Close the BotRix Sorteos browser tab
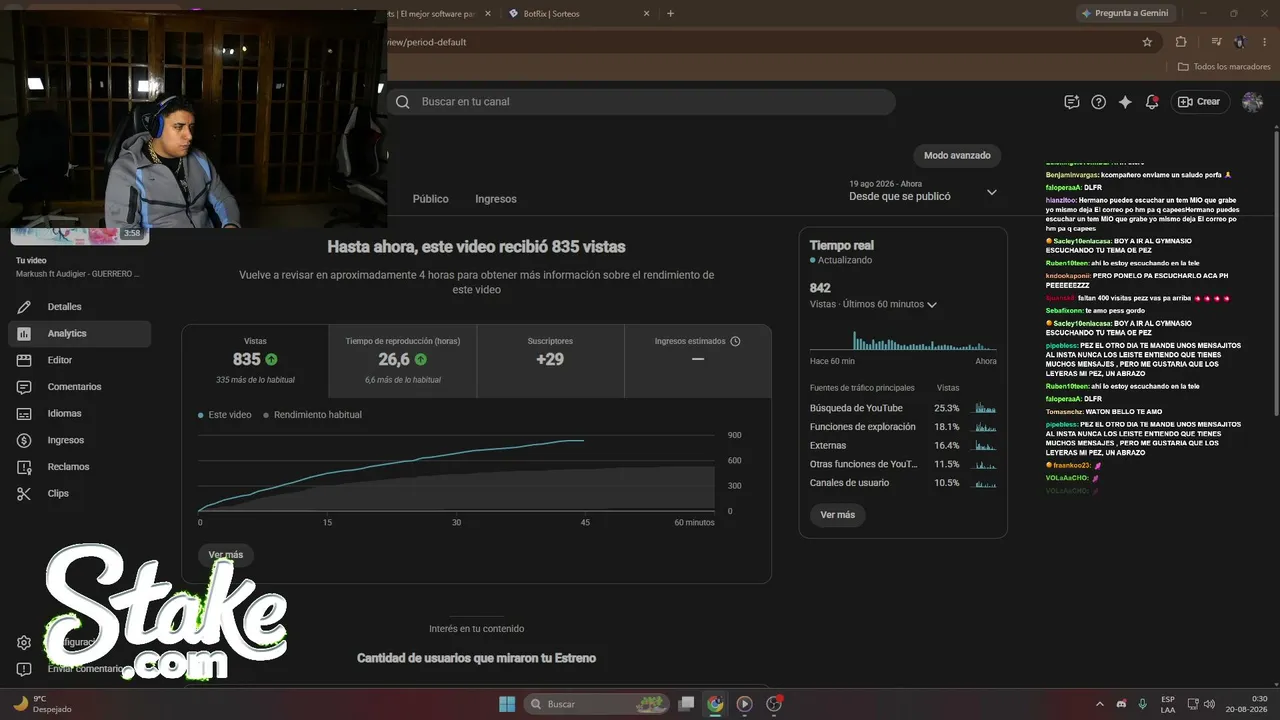The height and width of the screenshot is (720, 1280). (x=647, y=13)
